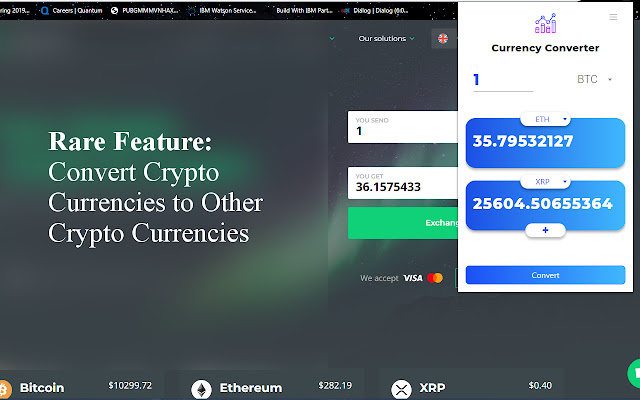Click the Mastercard logo
The image size is (640, 400).
coord(435,278)
